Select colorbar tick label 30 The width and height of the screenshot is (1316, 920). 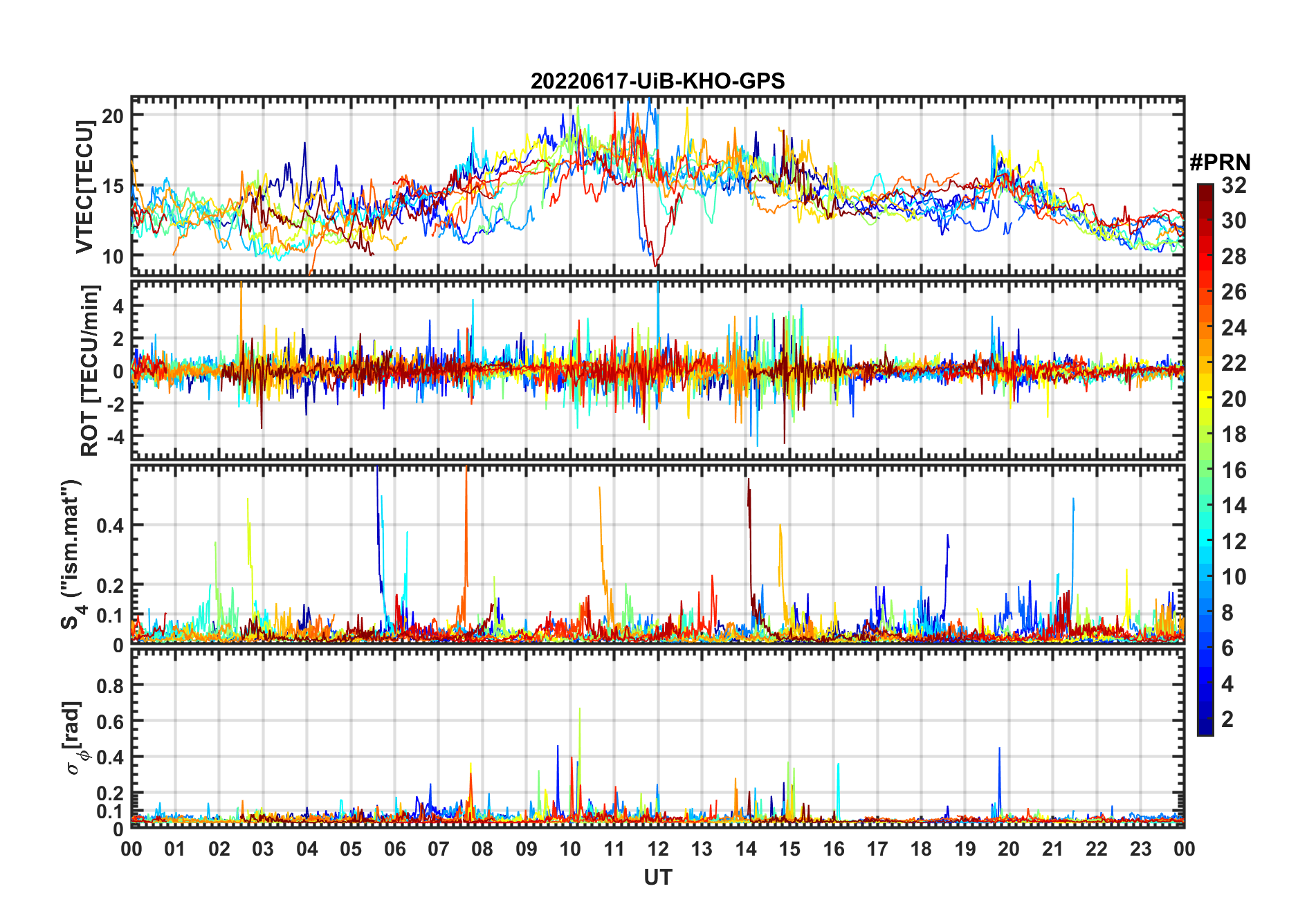tap(1234, 221)
